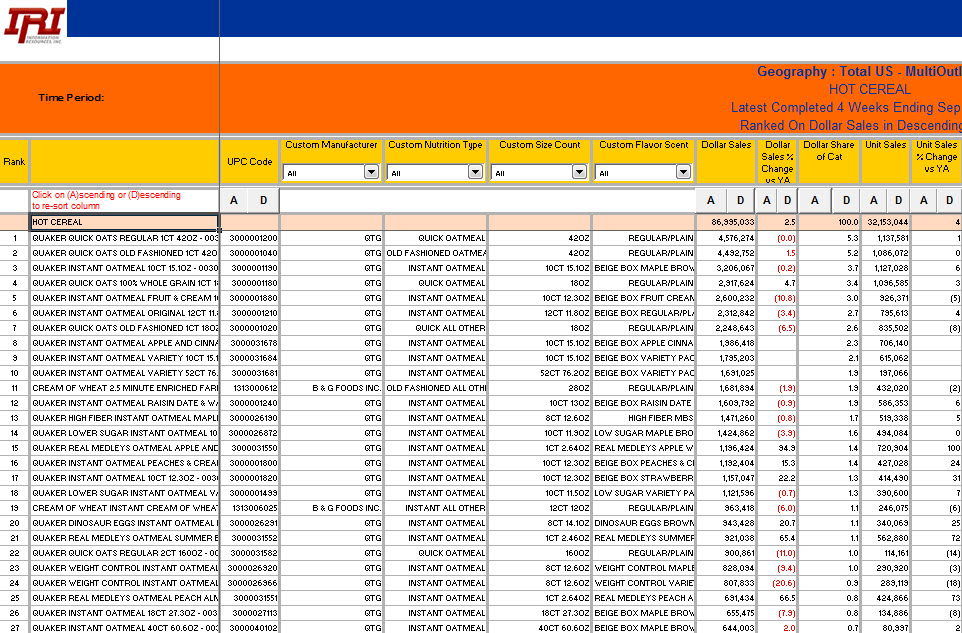Open the Custom Flavor Scent filter dropdown
The width and height of the screenshot is (962, 633).
pyautogui.click(x=683, y=172)
